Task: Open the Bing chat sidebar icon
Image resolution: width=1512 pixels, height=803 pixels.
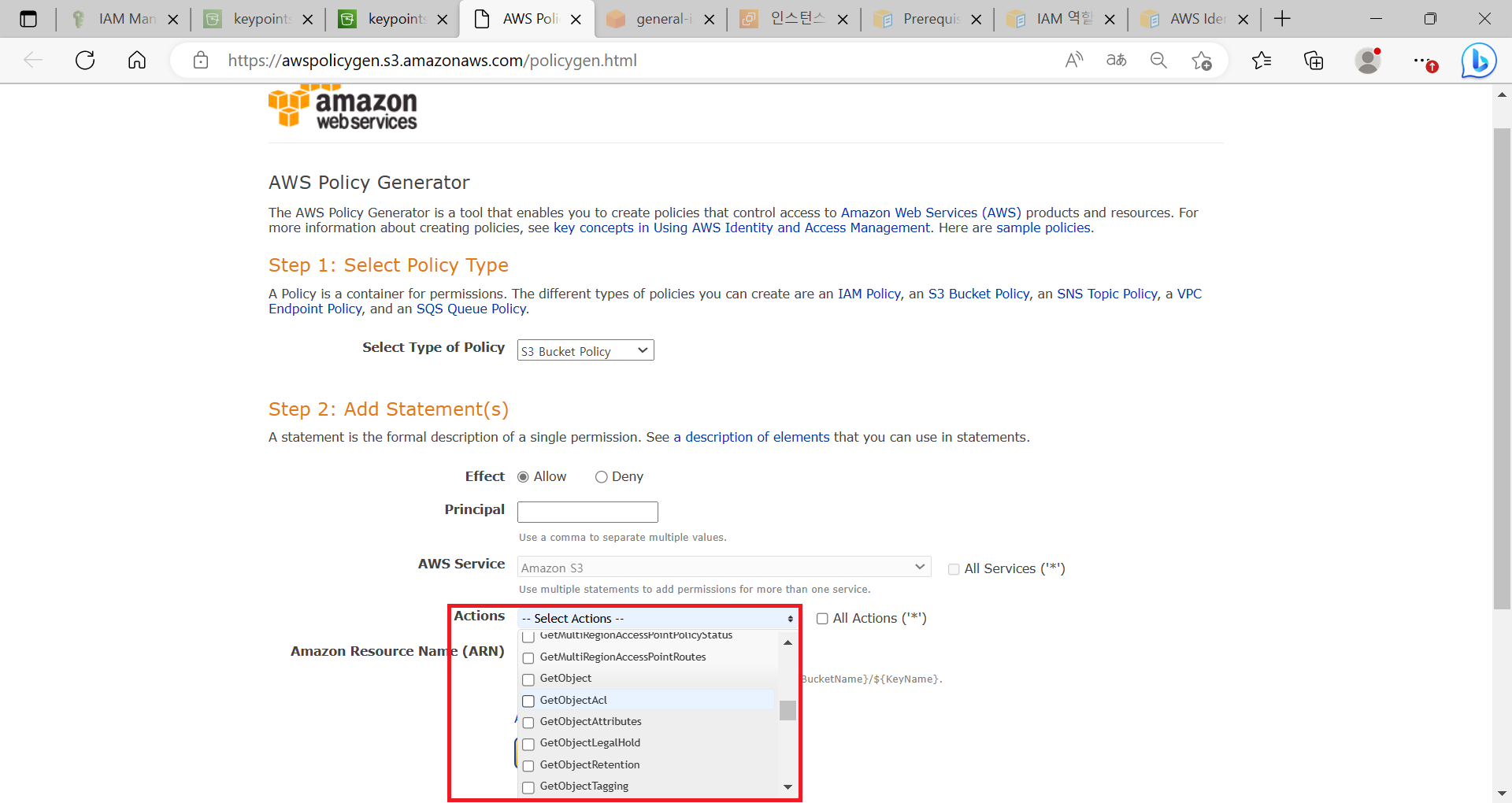Action: click(1479, 61)
